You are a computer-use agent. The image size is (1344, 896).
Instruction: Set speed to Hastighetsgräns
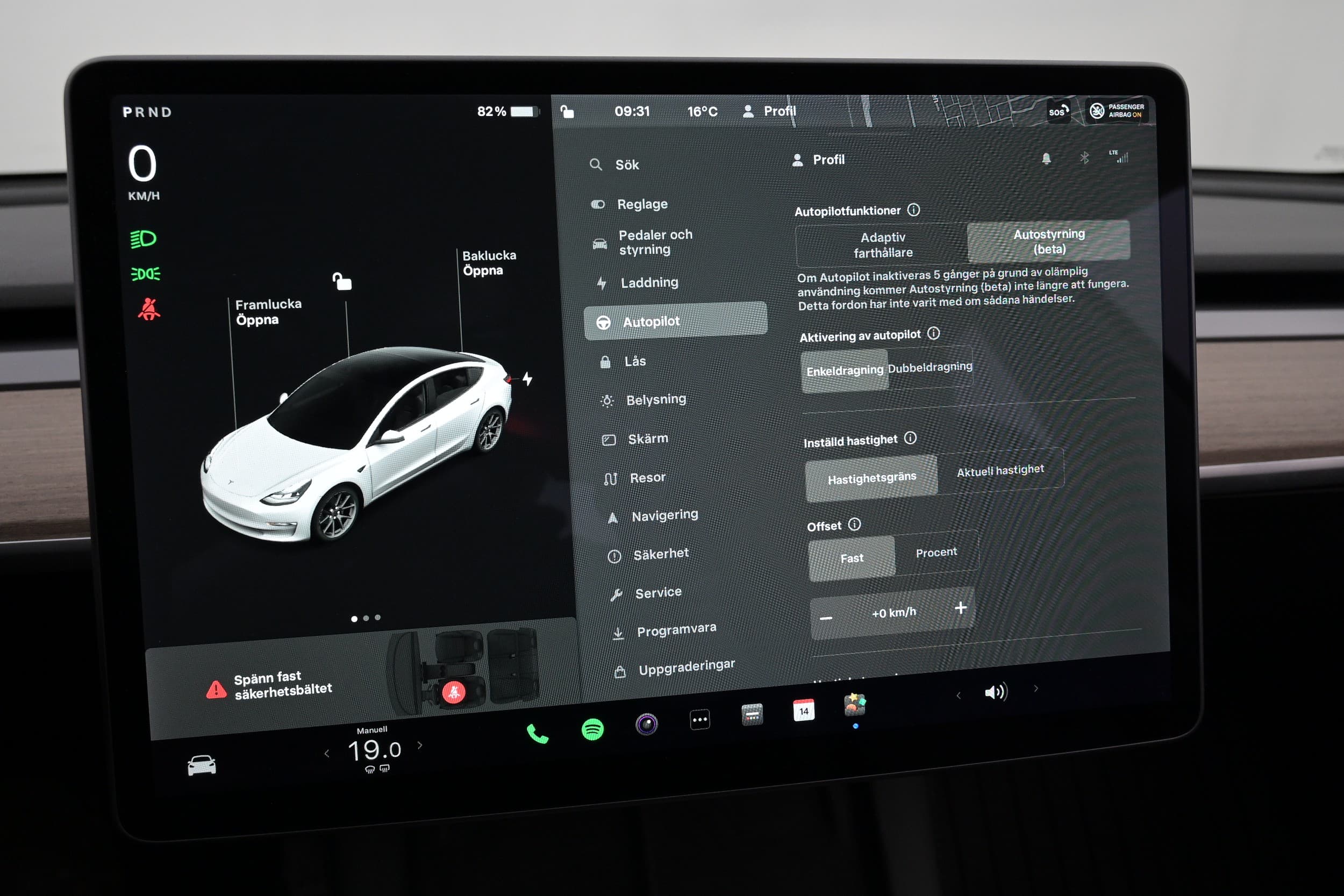coord(871,478)
